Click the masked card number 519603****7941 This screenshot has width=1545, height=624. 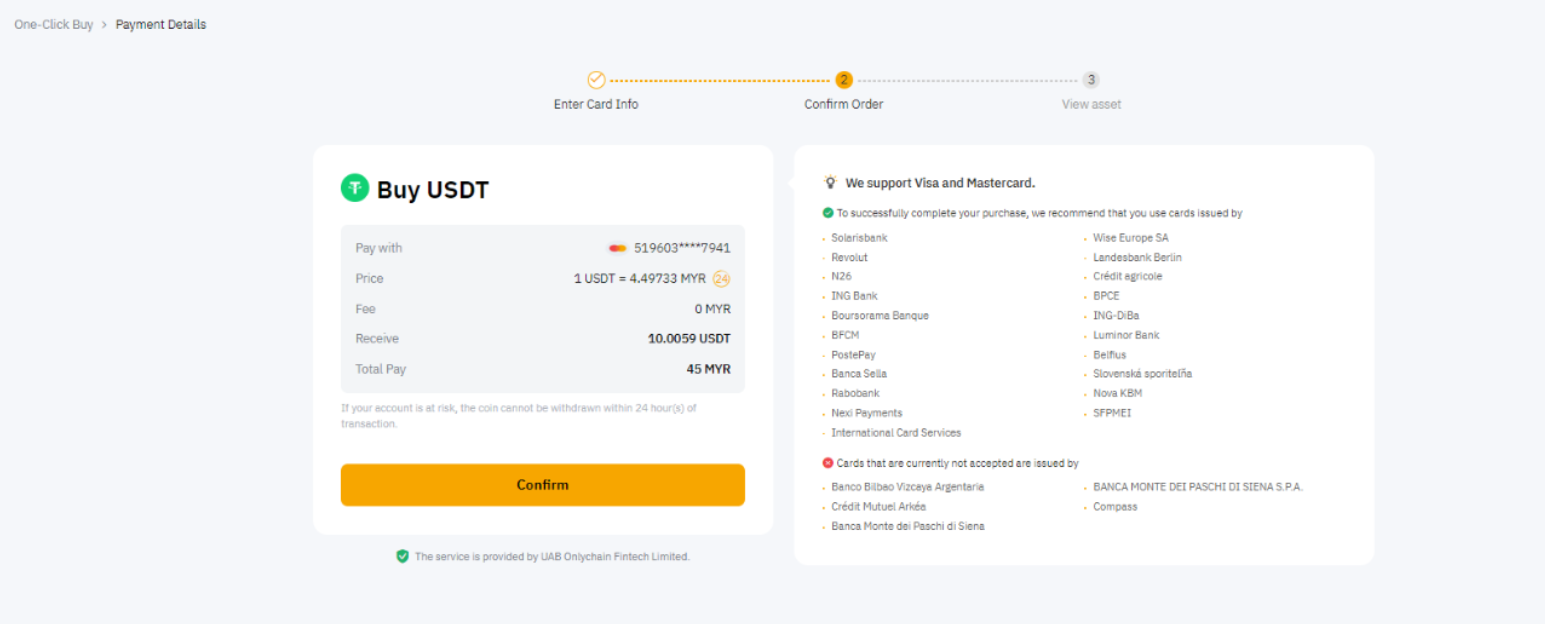680,247
